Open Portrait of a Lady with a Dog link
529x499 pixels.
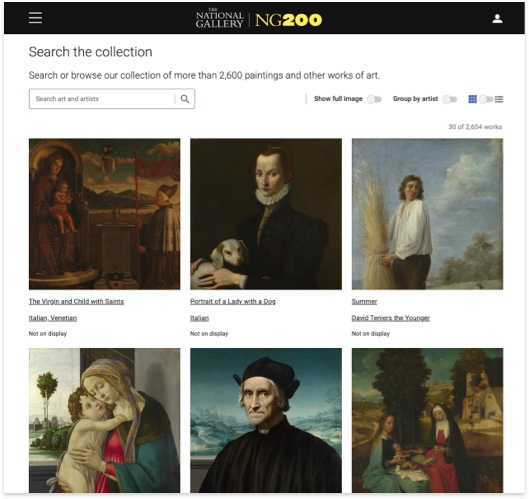[233, 302]
